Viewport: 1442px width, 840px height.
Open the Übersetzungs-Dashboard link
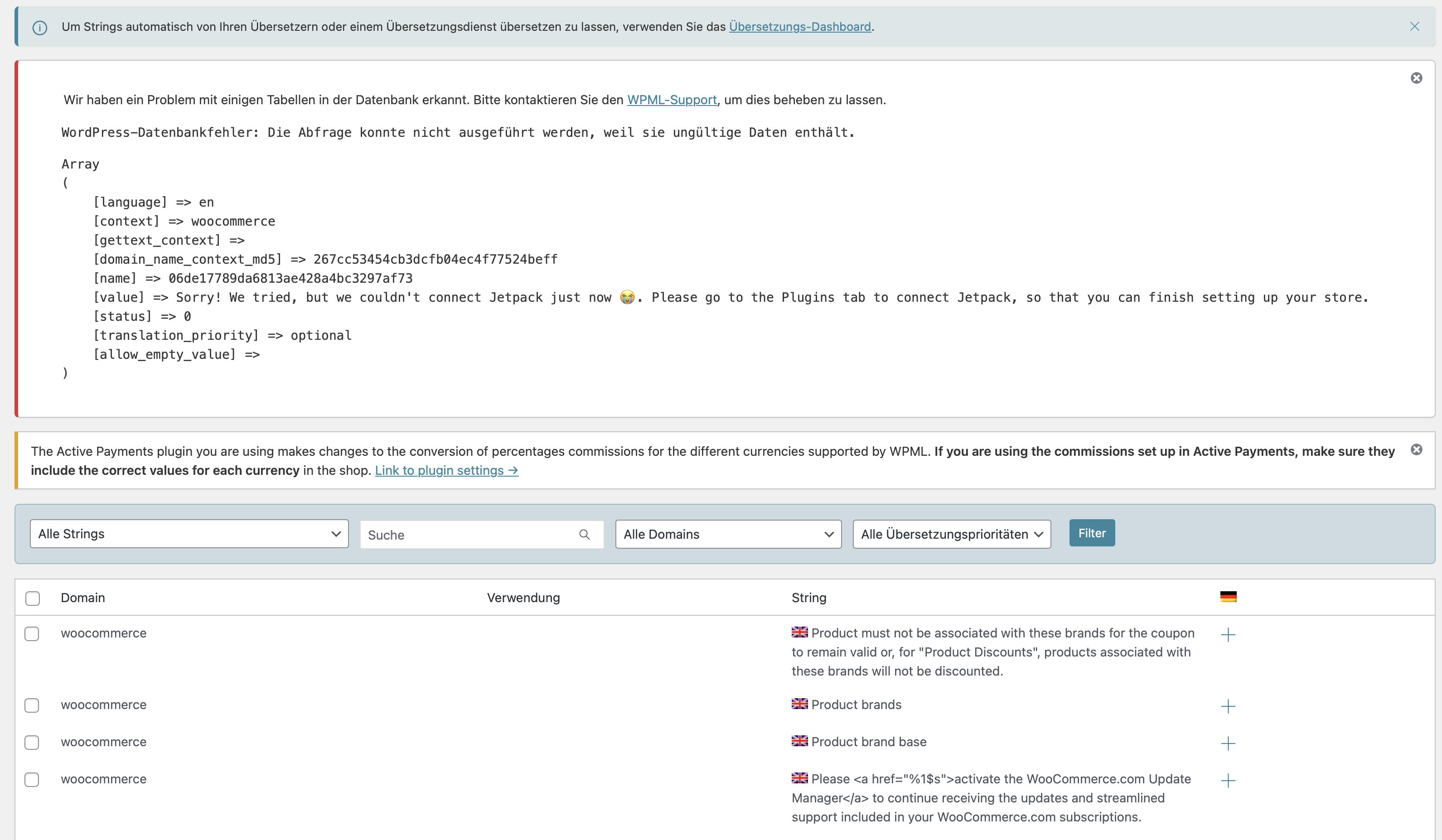pyautogui.click(x=800, y=26)
